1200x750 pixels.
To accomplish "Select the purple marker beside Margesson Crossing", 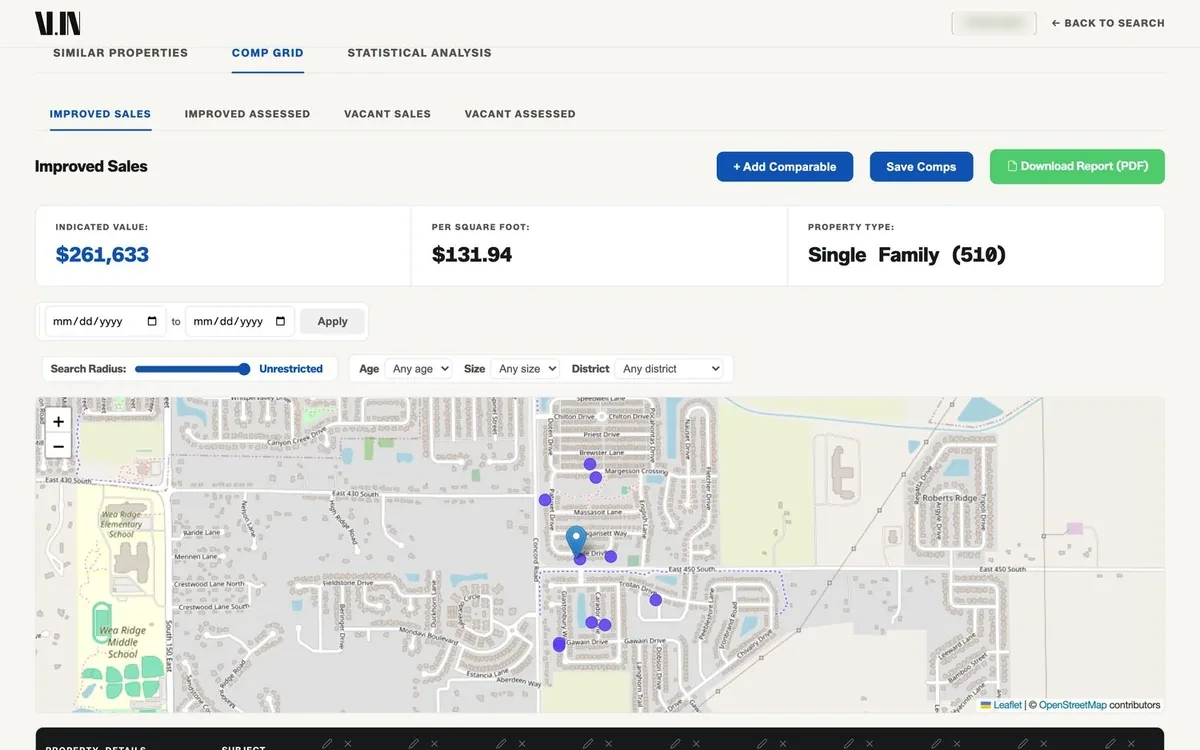I will tap(596, 478).
